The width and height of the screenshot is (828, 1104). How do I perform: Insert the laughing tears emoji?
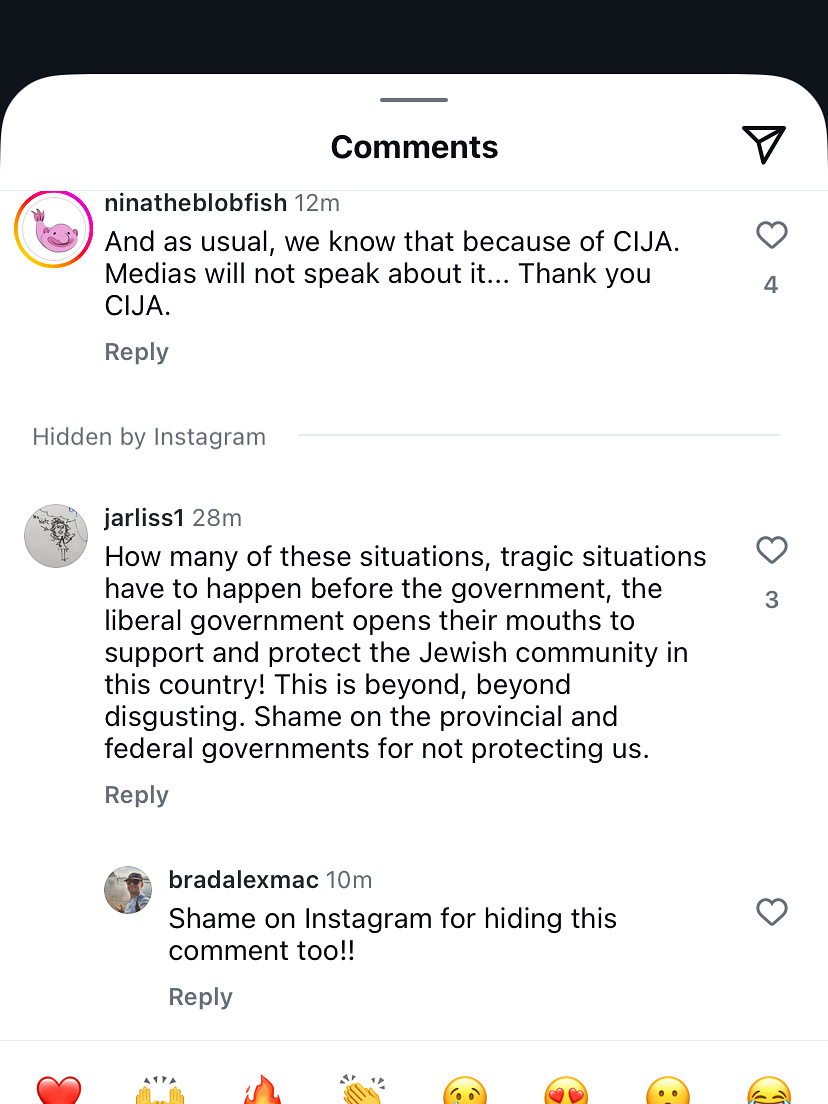click(769, 1092)
